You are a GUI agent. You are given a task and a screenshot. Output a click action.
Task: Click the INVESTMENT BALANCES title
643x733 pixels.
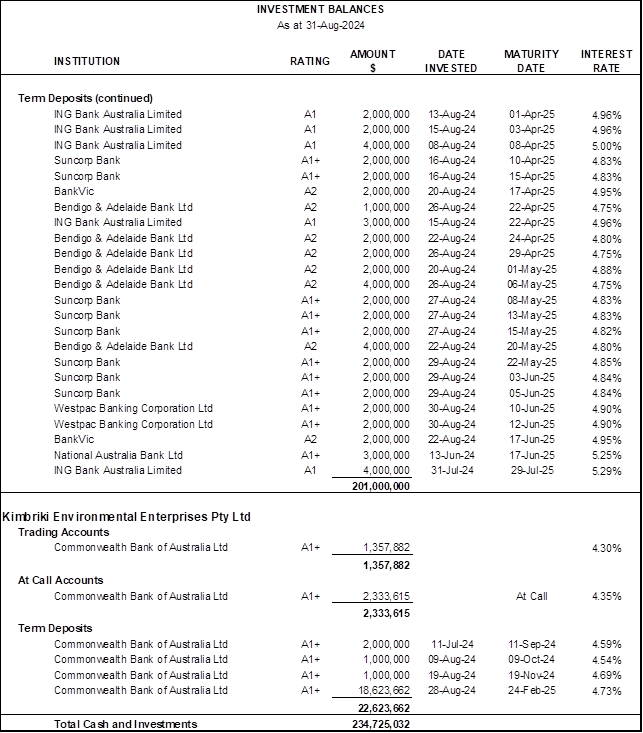pos(320,9)
